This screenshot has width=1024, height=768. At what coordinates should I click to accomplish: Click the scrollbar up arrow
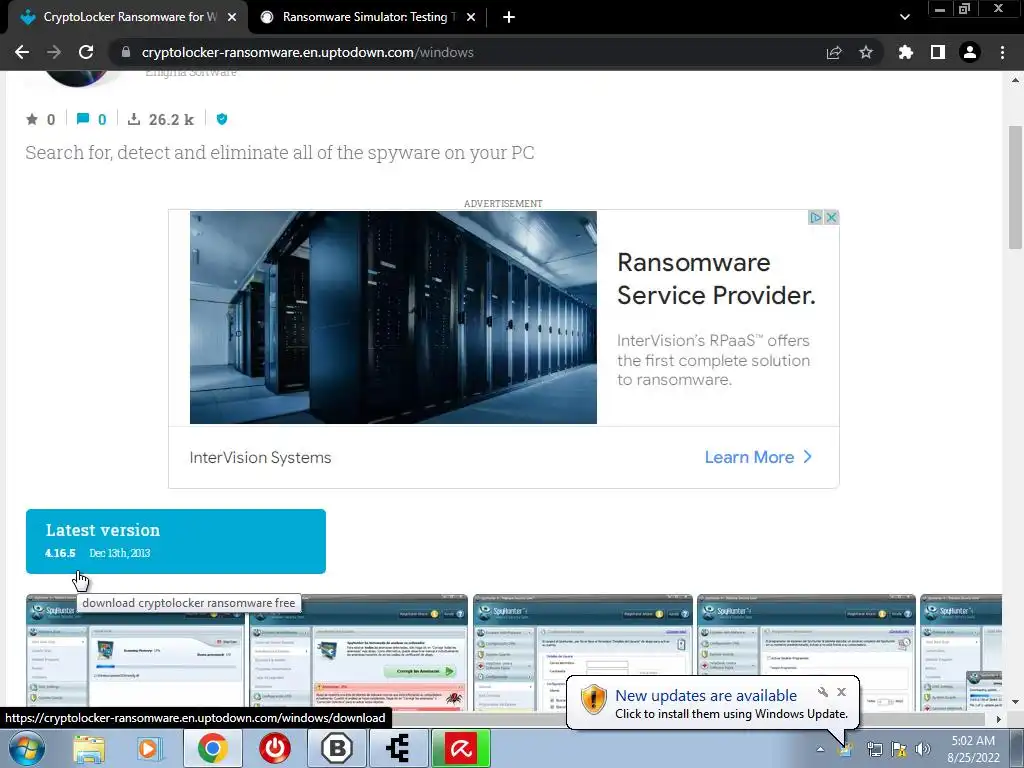pos(1015,80)
